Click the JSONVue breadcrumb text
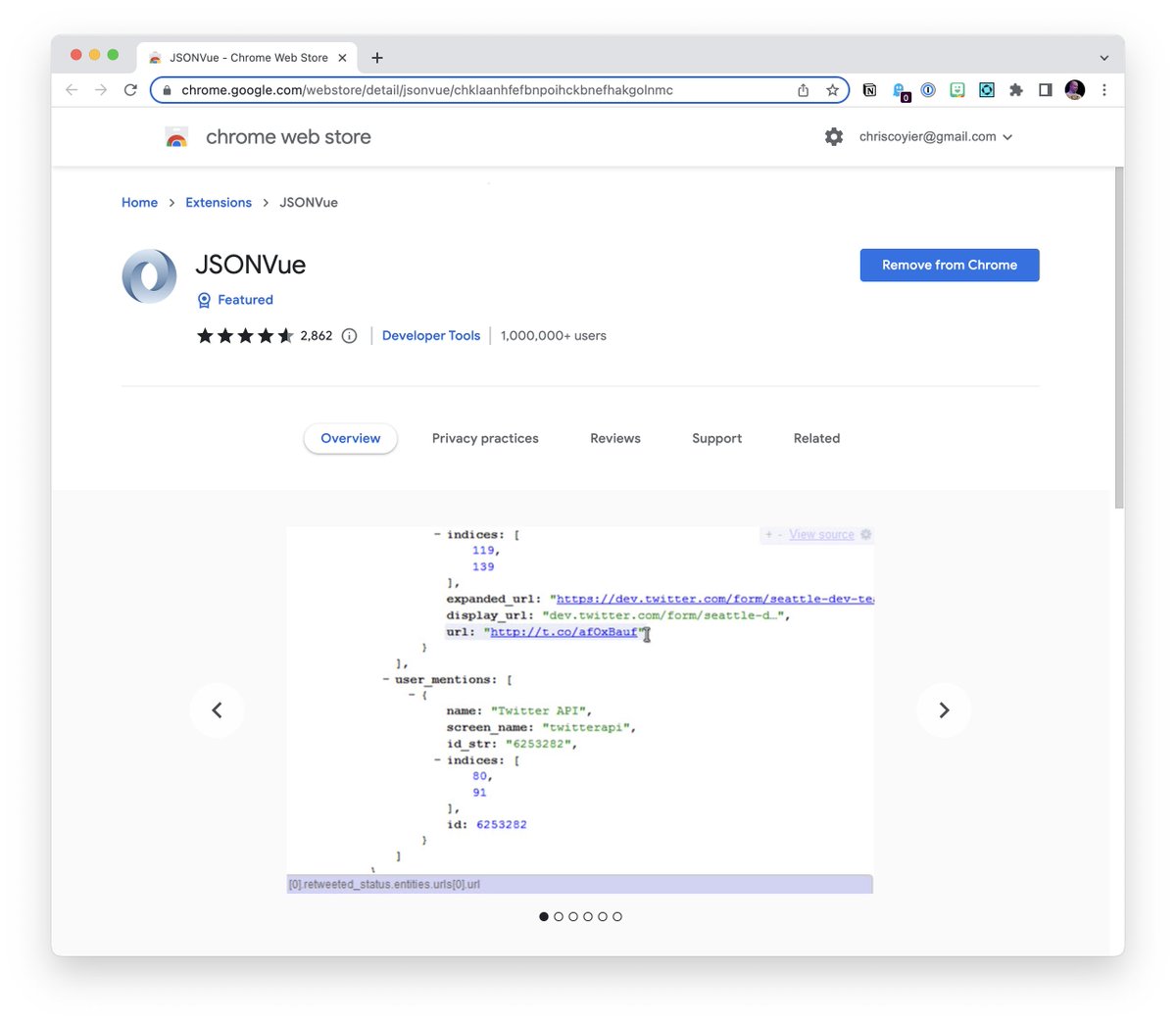Image resolution: width=1176 pixels, height=1024 pixels. click(x=309, y=203)
